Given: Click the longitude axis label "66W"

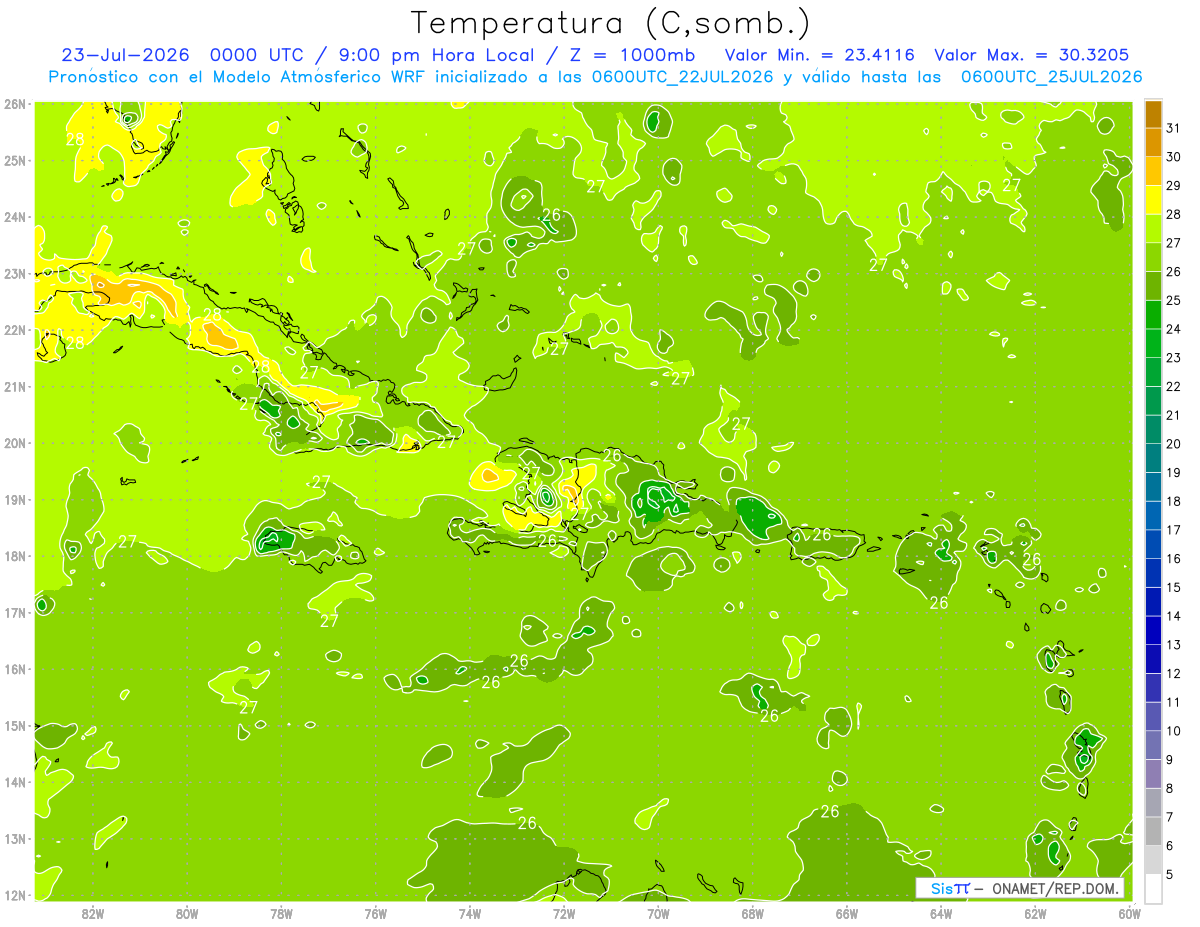Looking at the screenshot, I should tap(846, 912).
